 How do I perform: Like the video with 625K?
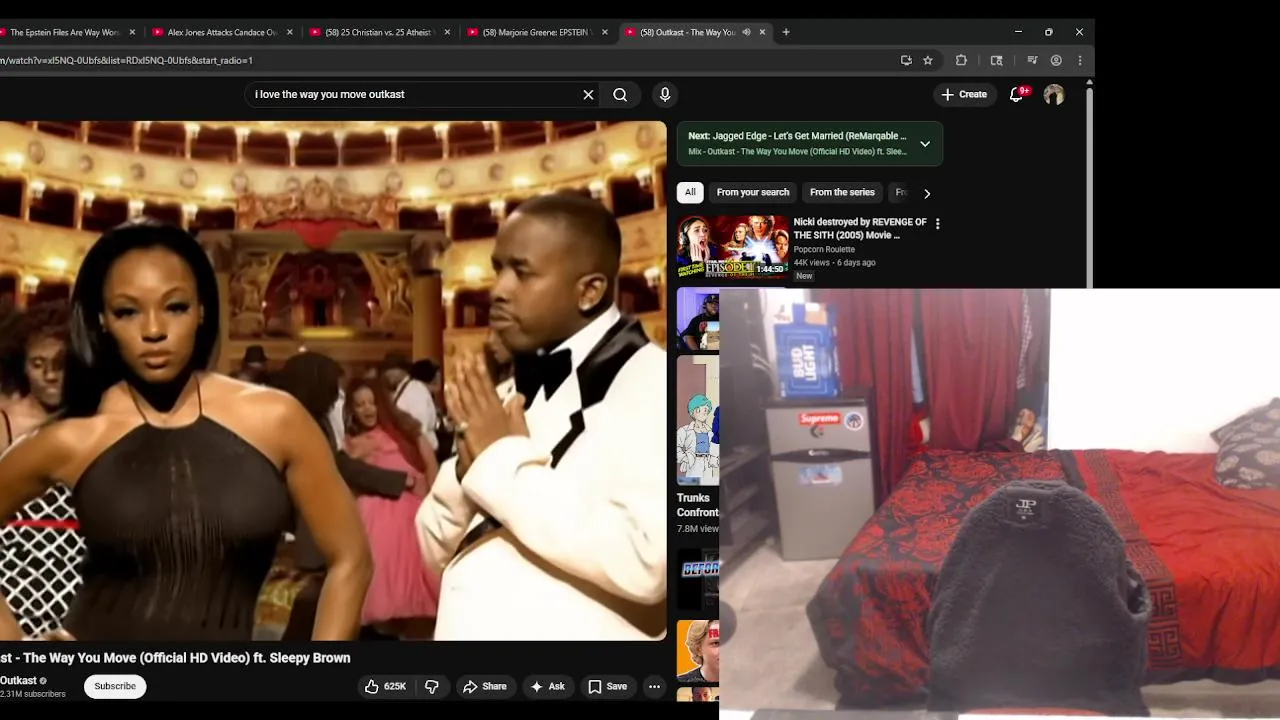(385, 686)
